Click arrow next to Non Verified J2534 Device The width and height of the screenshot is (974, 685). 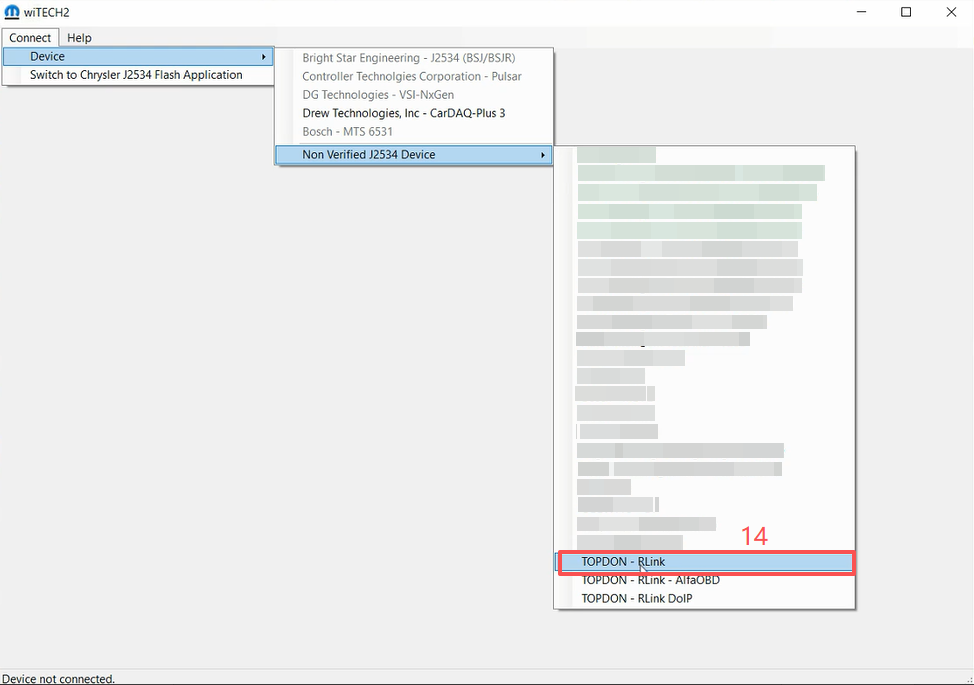click(x=543, y=155)
